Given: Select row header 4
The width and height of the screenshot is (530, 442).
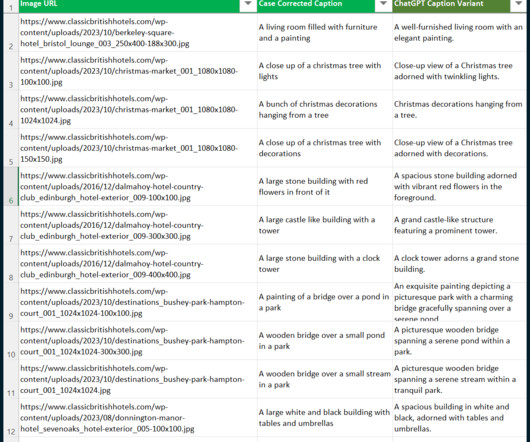Looking at the screenshot, I should 11,109.
